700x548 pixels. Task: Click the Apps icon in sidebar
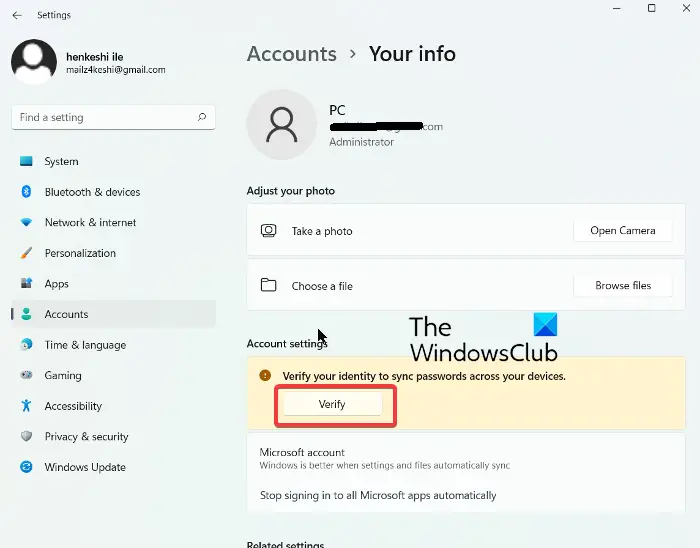(x=26, y=283)
